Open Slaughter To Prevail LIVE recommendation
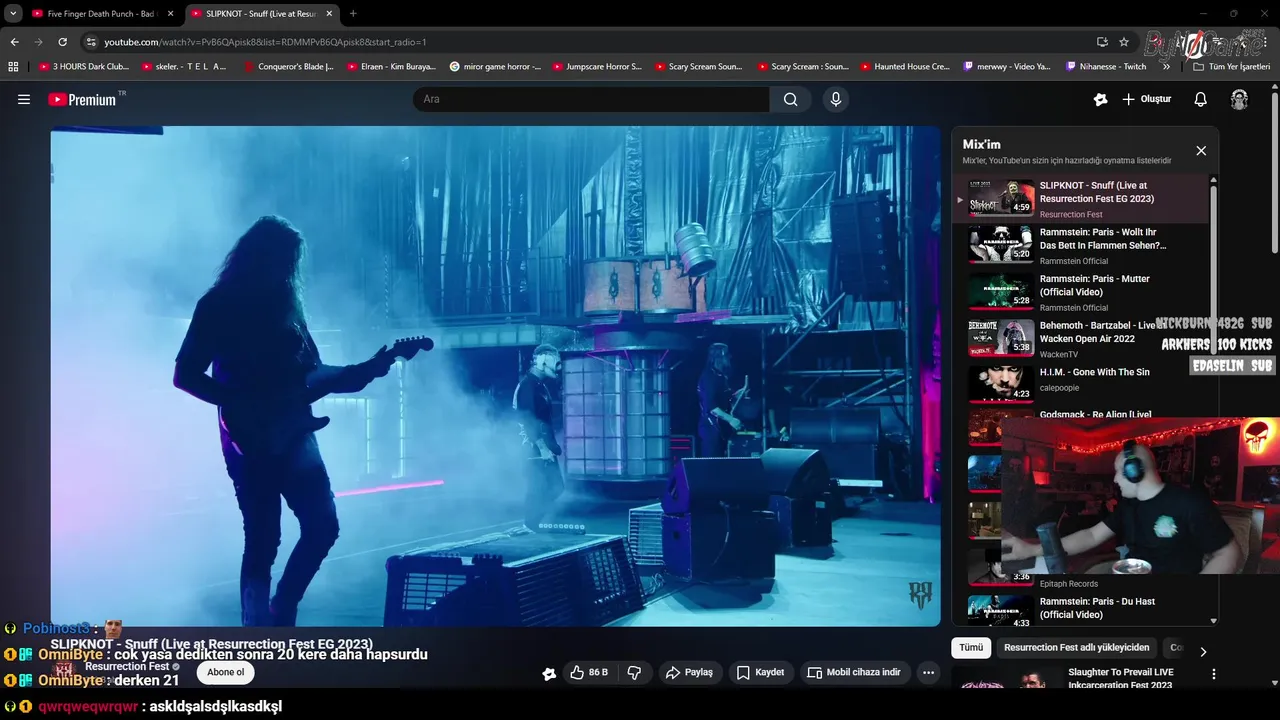This screenshot has height=720, width=1280. [x=1120, y=678]
